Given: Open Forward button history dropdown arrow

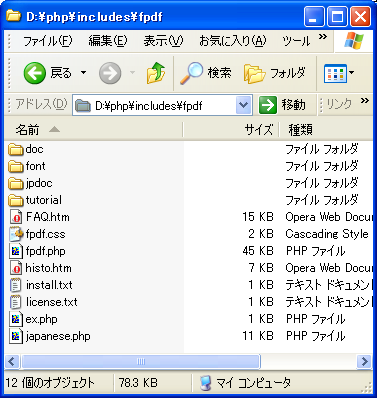Looking at the screenshot, I should click(x=132, y=72).
